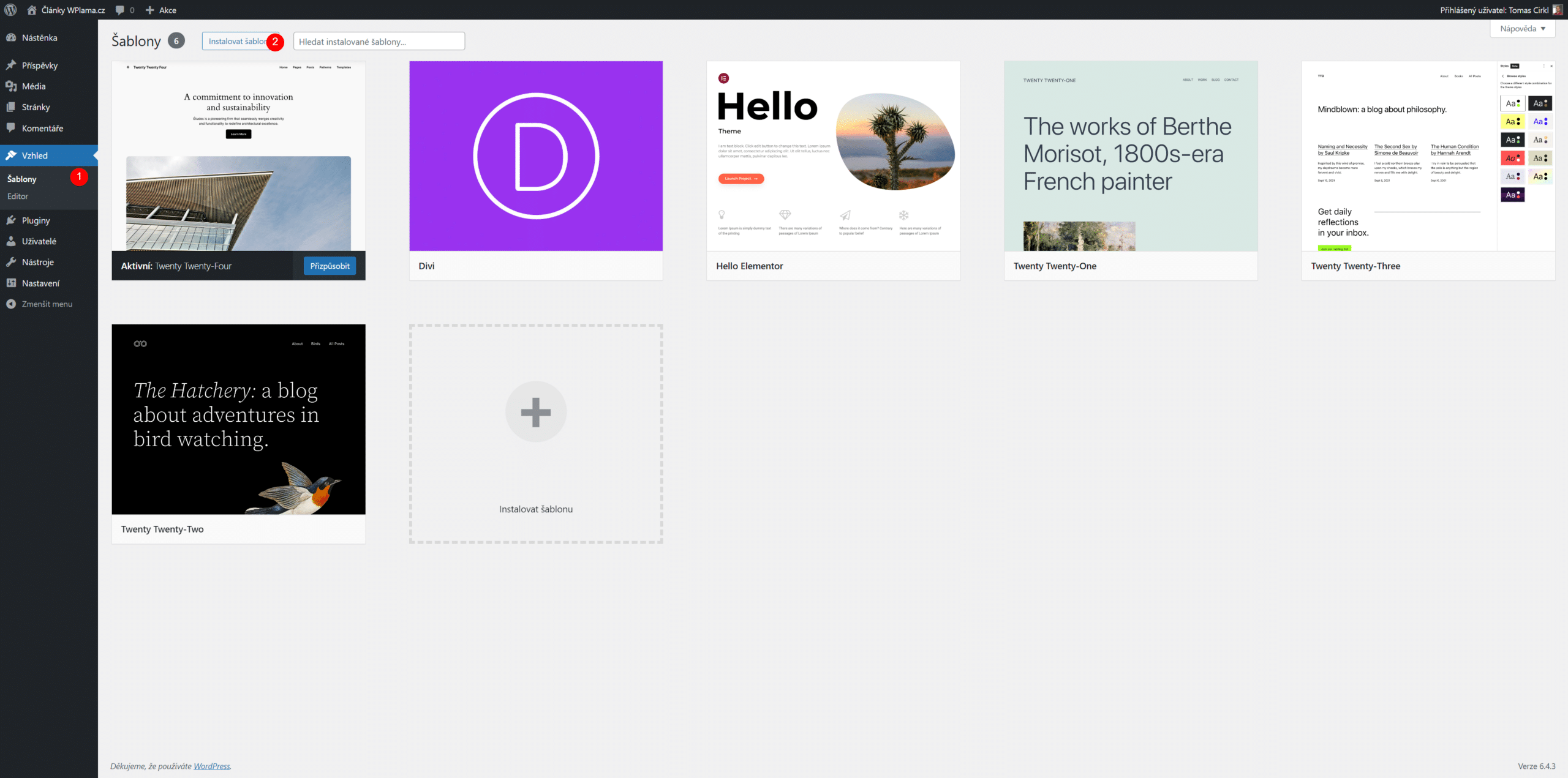1568x778 pixels.
Task: Click the Twenty Twenty-Three theme name
Action: pyautogui.click(x=1355, y=266)
